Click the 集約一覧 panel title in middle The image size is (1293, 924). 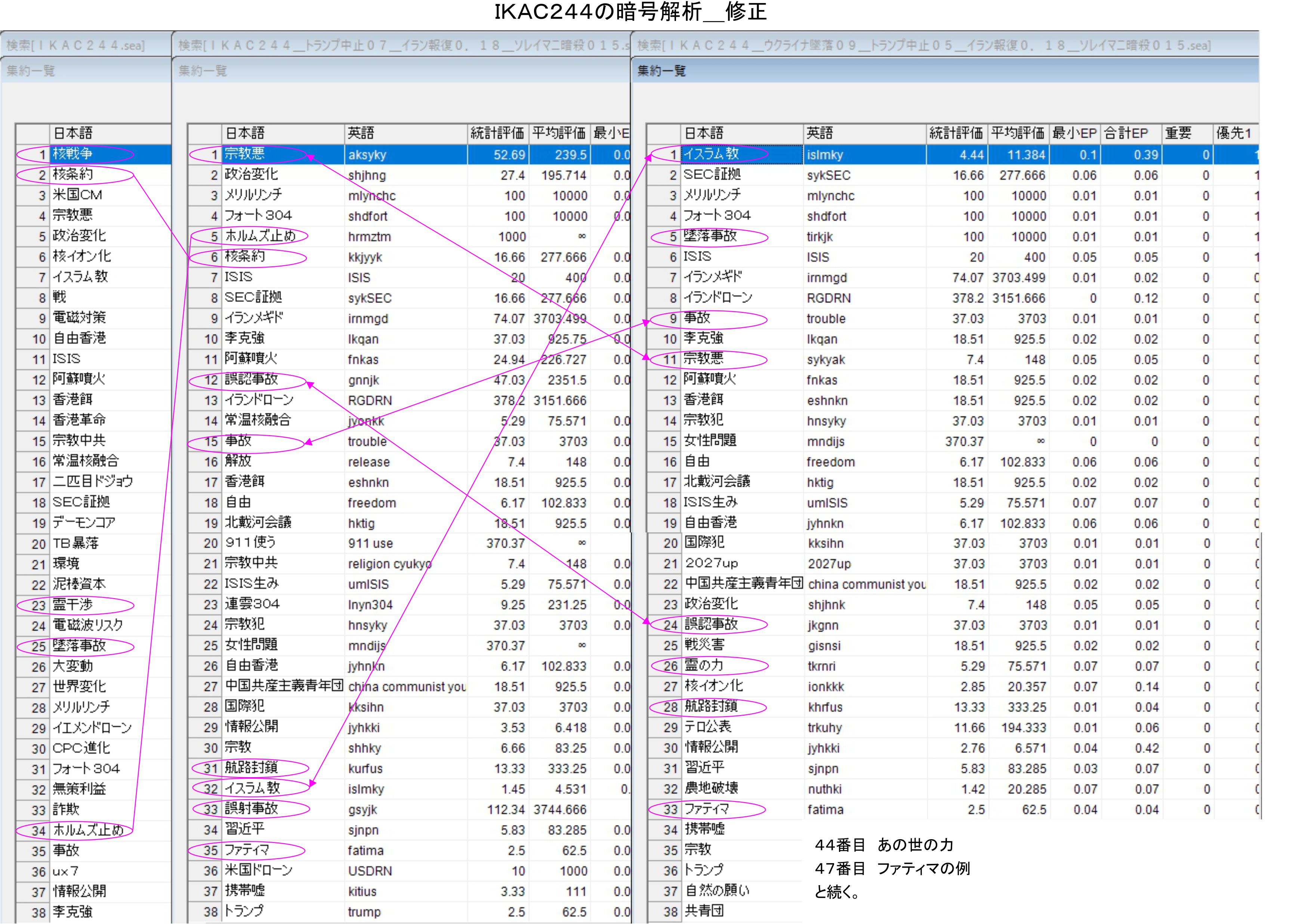point(203,71)
